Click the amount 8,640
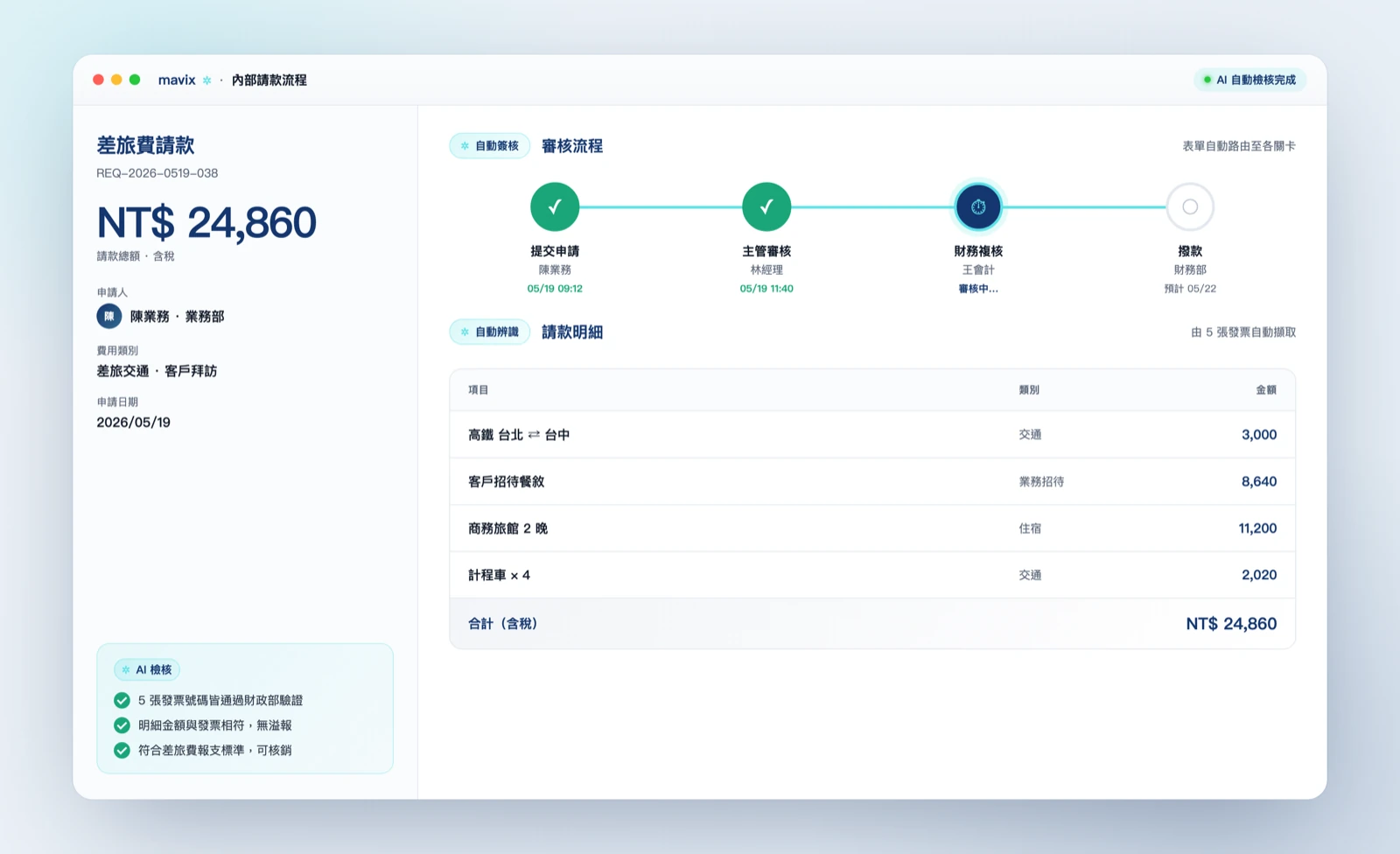The height and width of the screenshot is (854, 1400). 1259,481
